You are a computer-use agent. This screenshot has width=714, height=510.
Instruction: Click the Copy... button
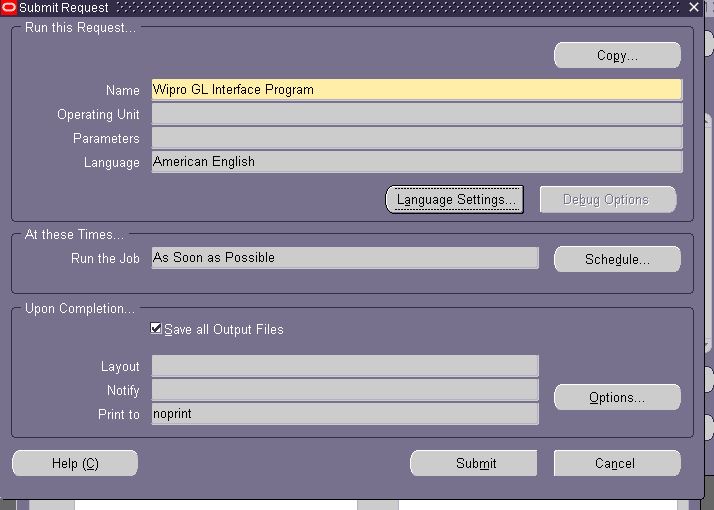point(617,56)
